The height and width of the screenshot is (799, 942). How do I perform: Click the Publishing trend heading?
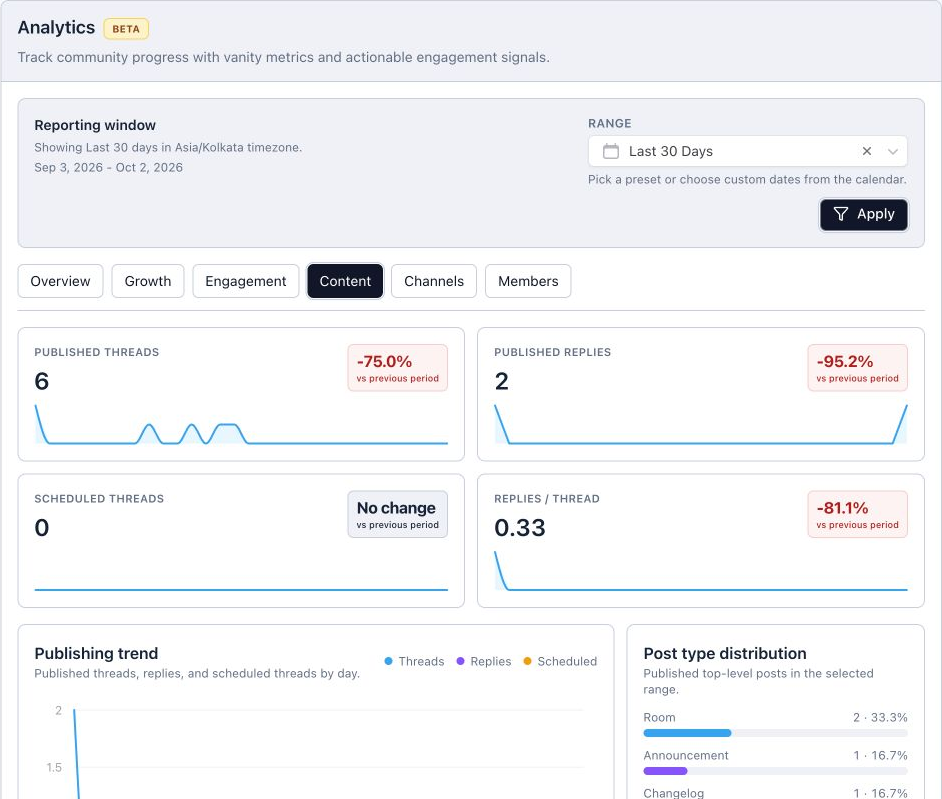click(x=96, y=653)
